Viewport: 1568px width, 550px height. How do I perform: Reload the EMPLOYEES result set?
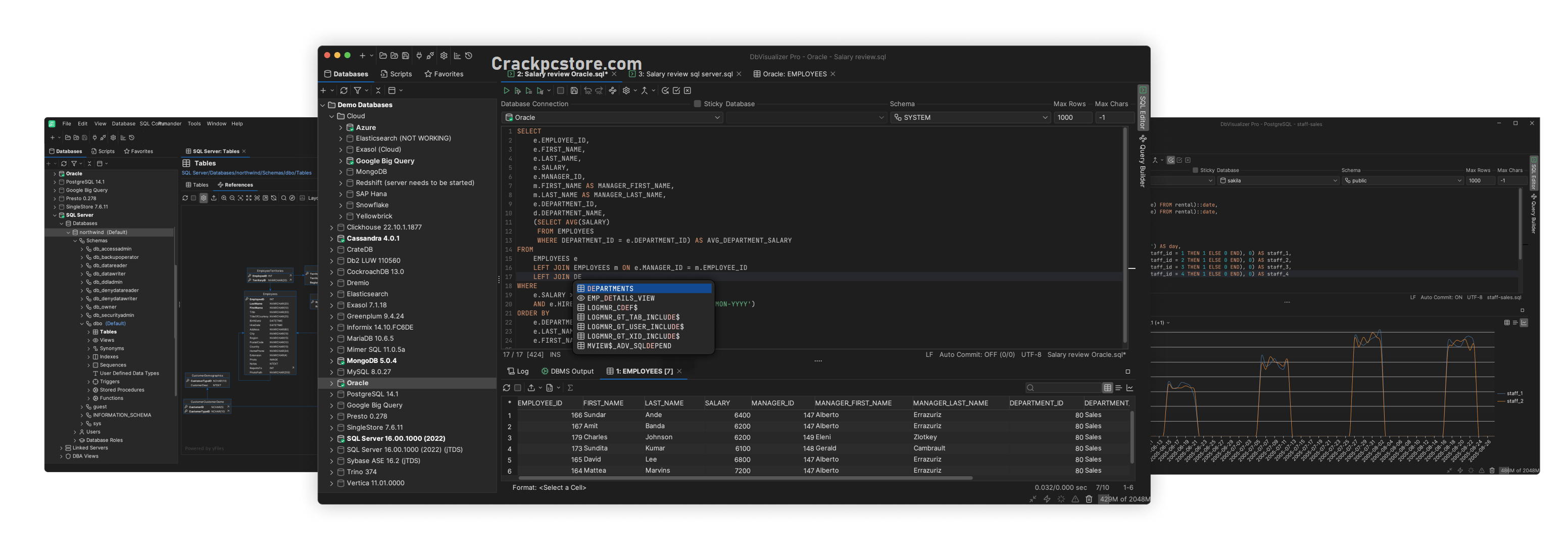click(x=507, y=388)
